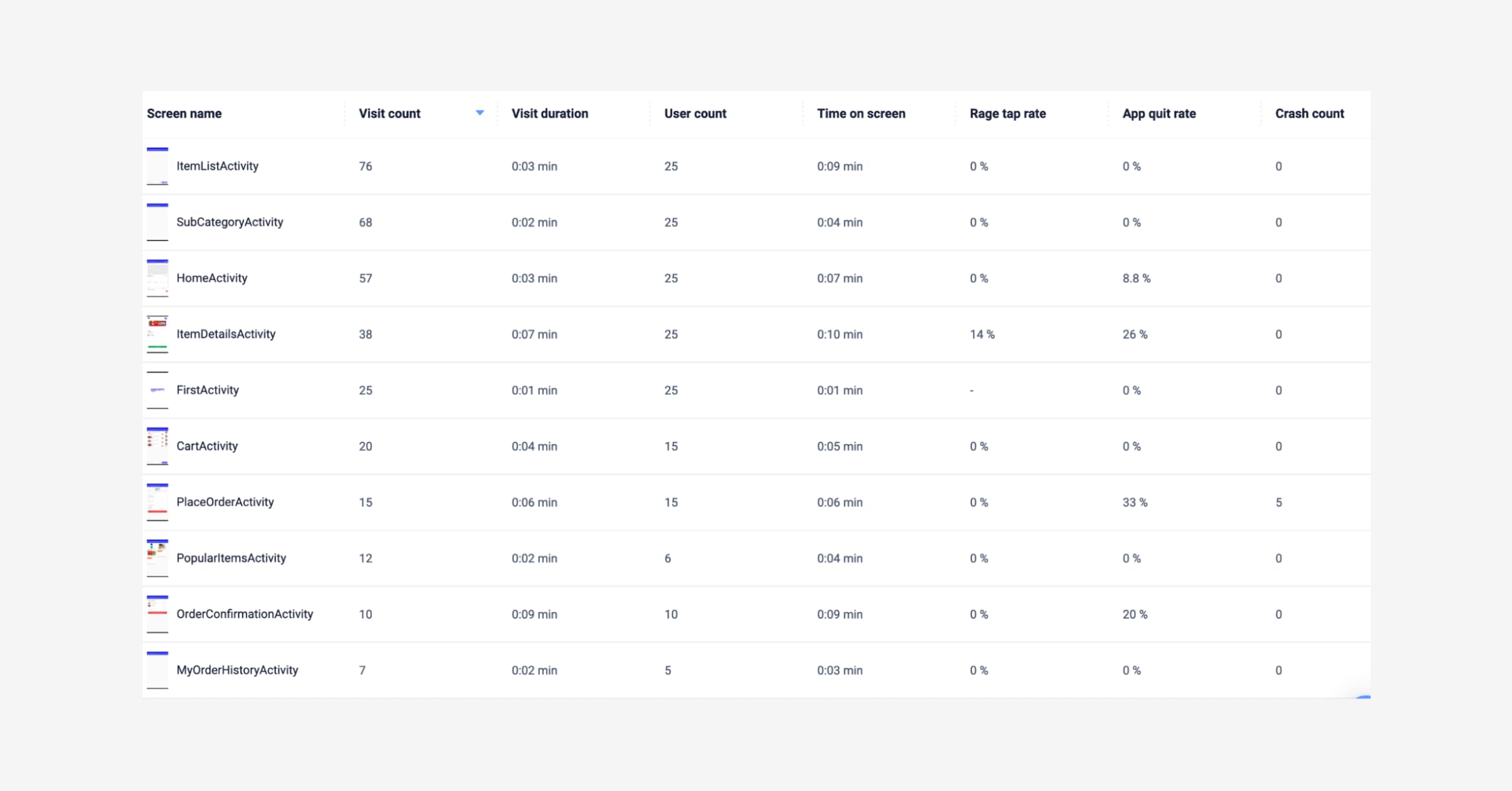
Task: Toggle the Visit count sort direction arrow
Action: coord(479,113)
